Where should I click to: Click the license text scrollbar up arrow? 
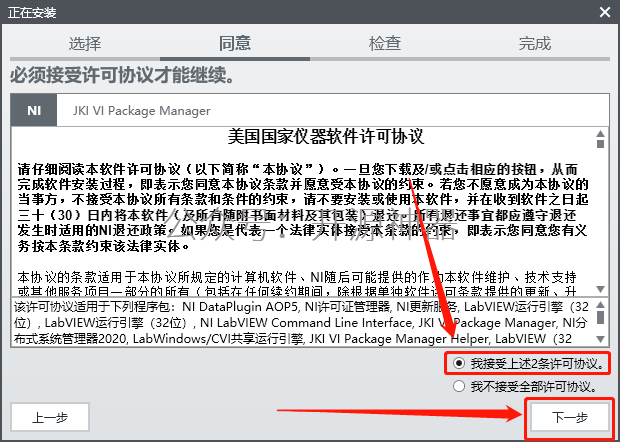tap(600, 133)
